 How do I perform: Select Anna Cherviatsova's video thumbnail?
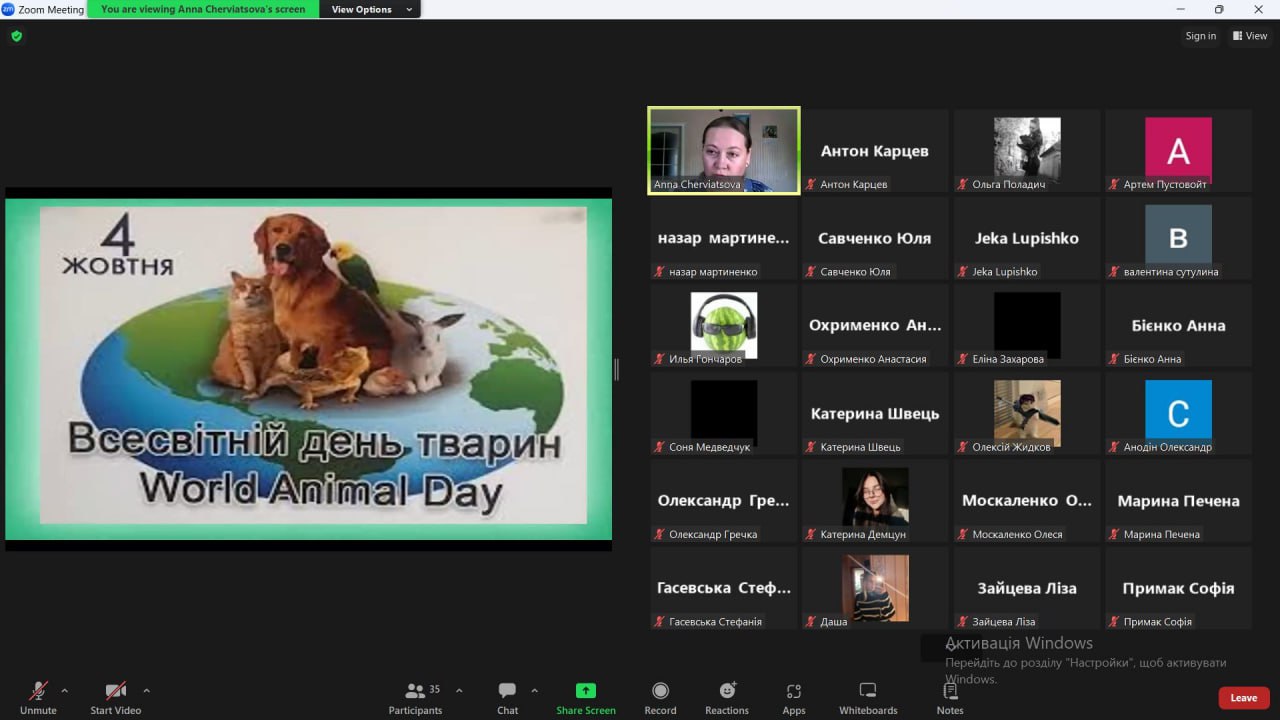[724, 150]
